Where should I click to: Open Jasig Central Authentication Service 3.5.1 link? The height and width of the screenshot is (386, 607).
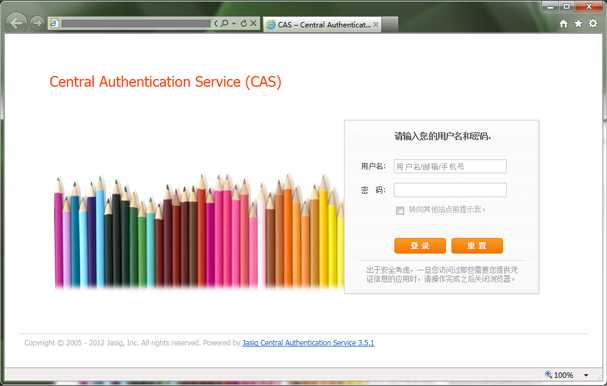click(x=308, y=343)
